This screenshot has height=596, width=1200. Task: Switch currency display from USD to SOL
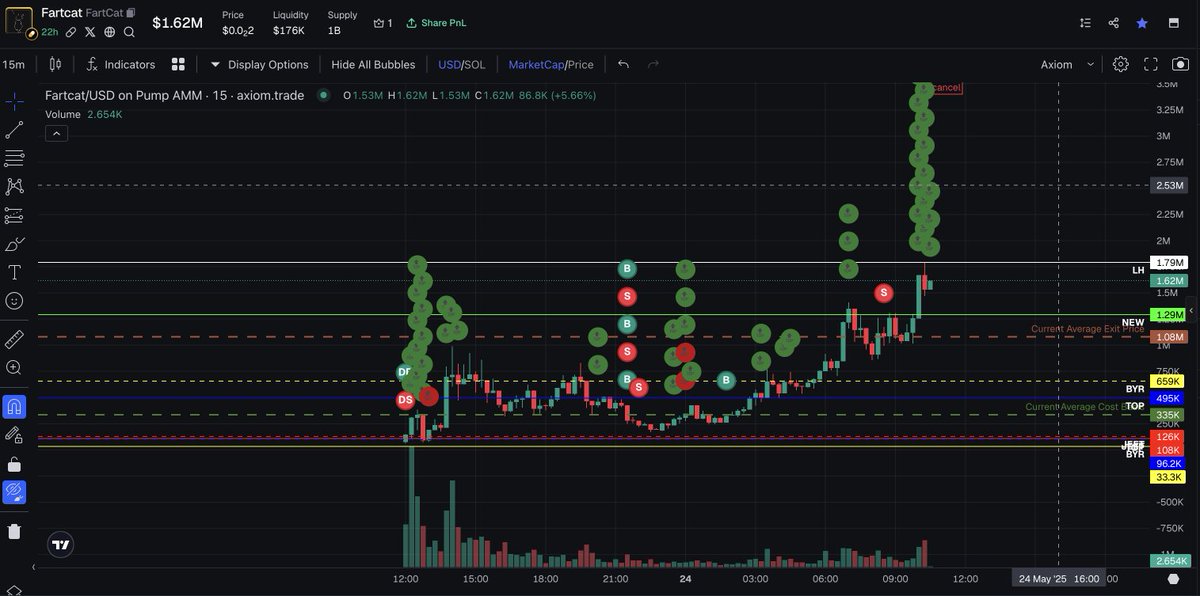[474, 63]
